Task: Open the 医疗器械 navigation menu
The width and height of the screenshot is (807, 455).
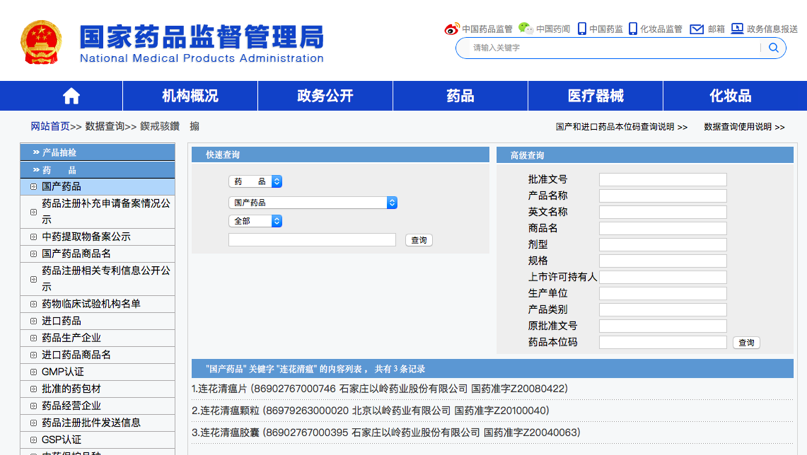Action: 595,96
